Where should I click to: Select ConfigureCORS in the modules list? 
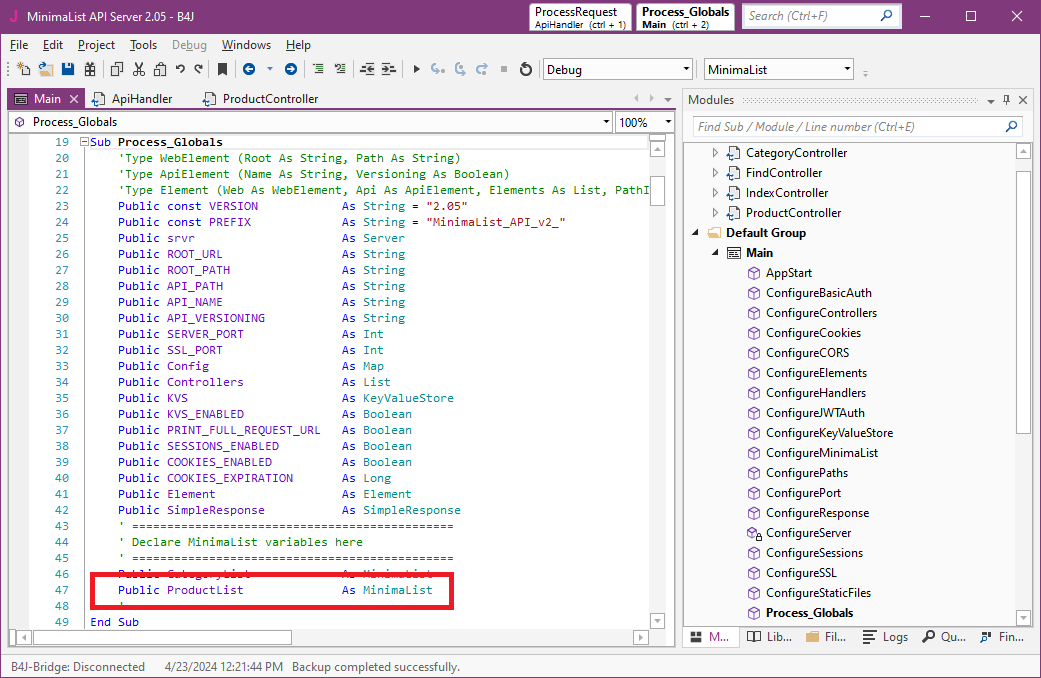807,353
